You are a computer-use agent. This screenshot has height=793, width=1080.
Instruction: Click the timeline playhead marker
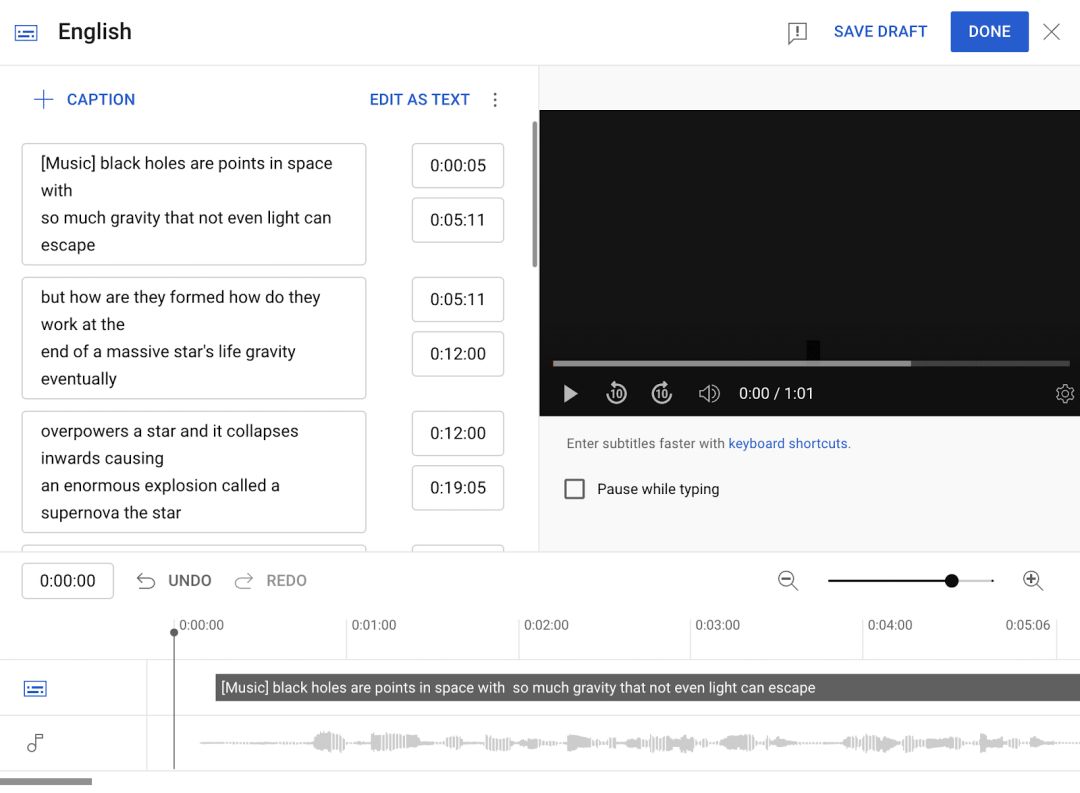(174, 632)
